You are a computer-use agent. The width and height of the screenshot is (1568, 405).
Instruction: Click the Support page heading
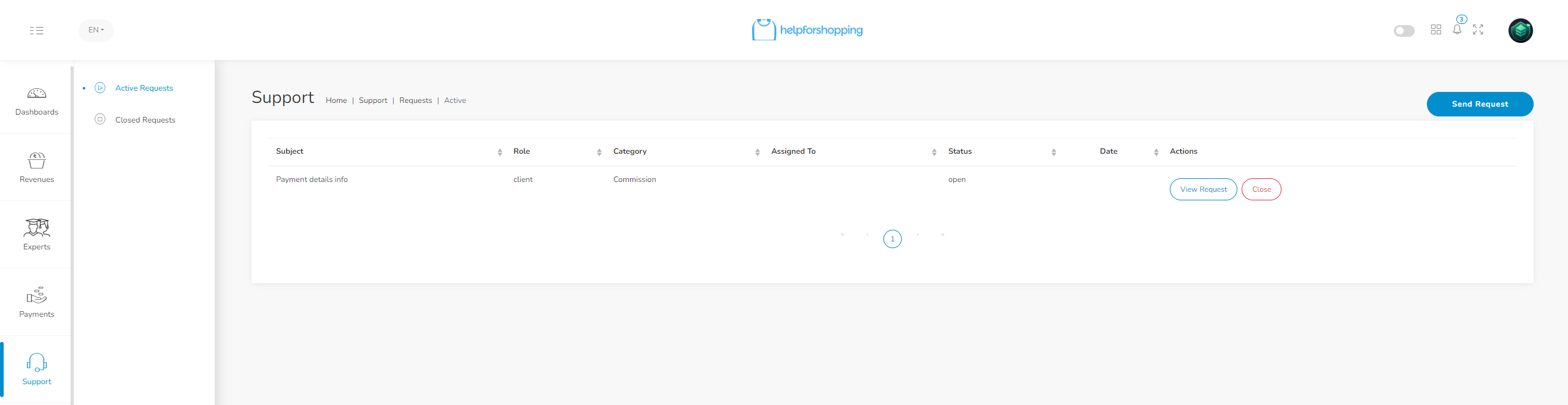tap(283, 97)
